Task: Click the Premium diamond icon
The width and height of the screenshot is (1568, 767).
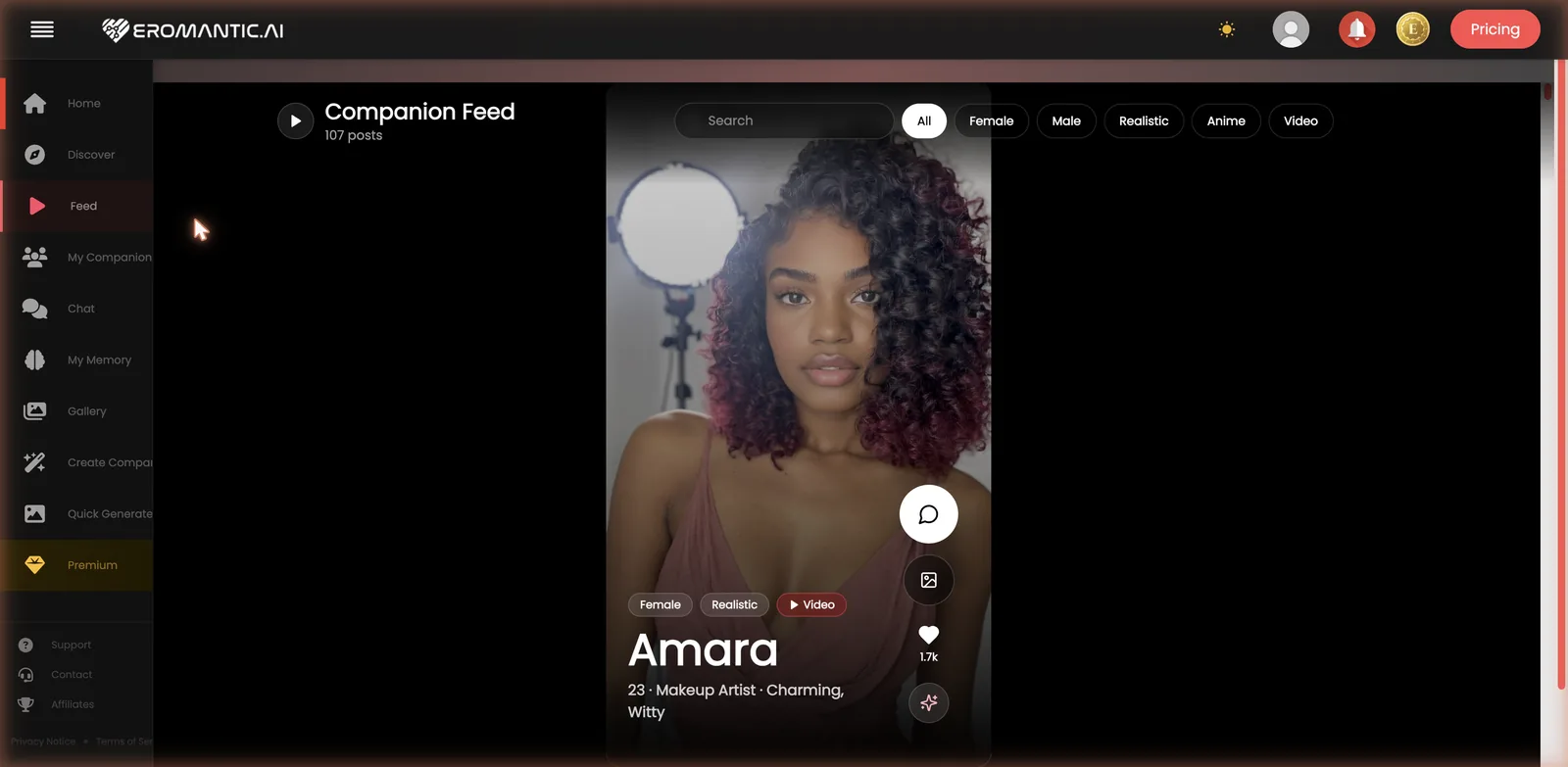Action: click(34, 565)
